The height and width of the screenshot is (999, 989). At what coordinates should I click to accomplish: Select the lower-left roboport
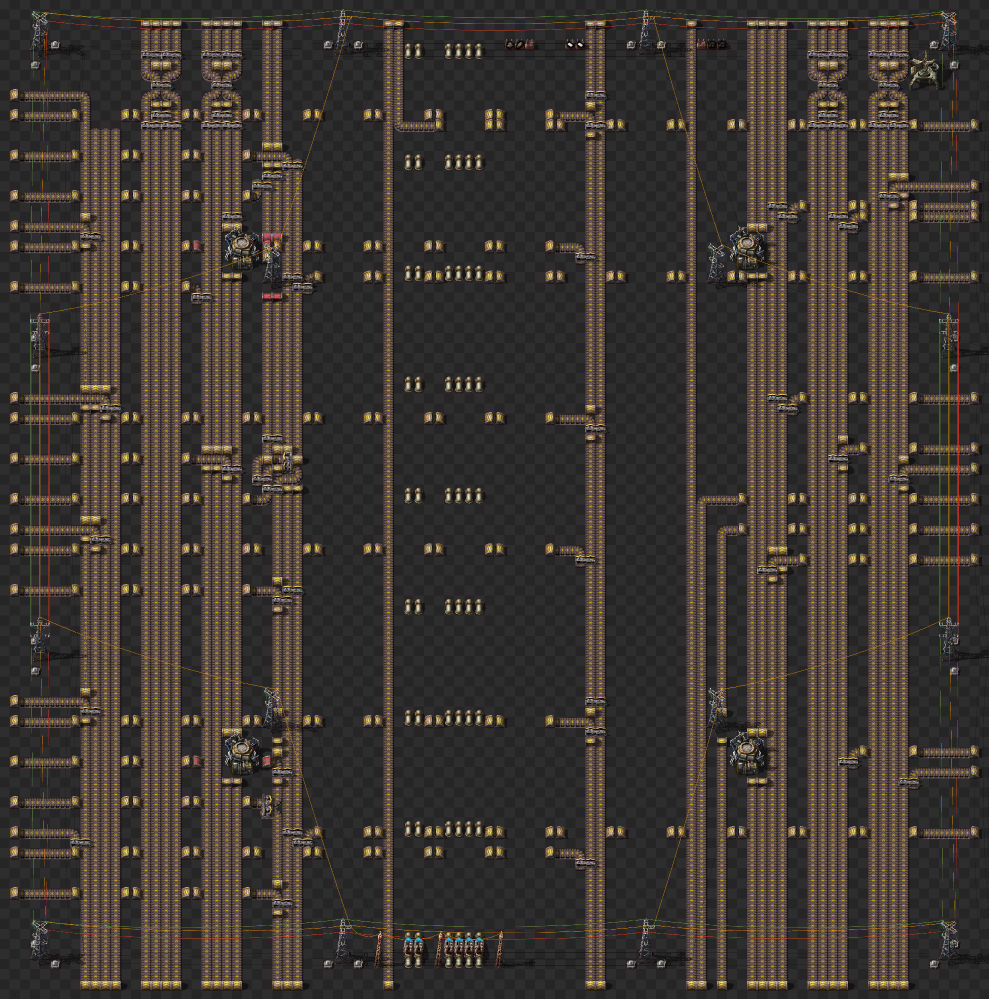tap(242, 752)
